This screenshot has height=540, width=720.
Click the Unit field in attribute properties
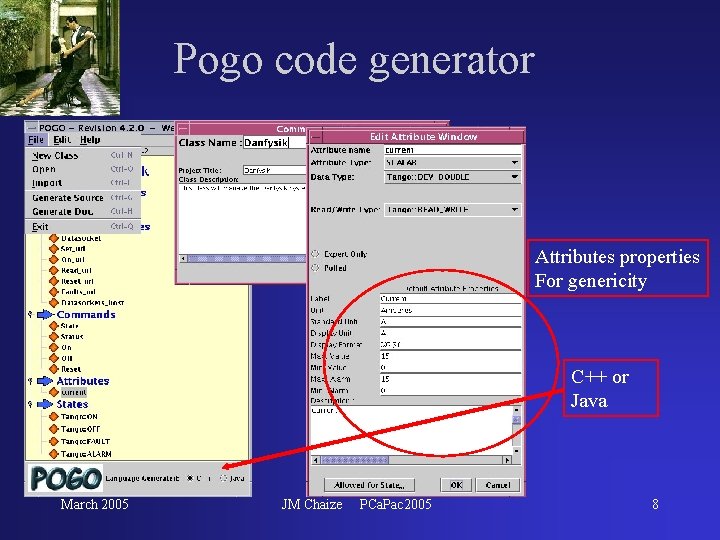click(x=450, y=310)
